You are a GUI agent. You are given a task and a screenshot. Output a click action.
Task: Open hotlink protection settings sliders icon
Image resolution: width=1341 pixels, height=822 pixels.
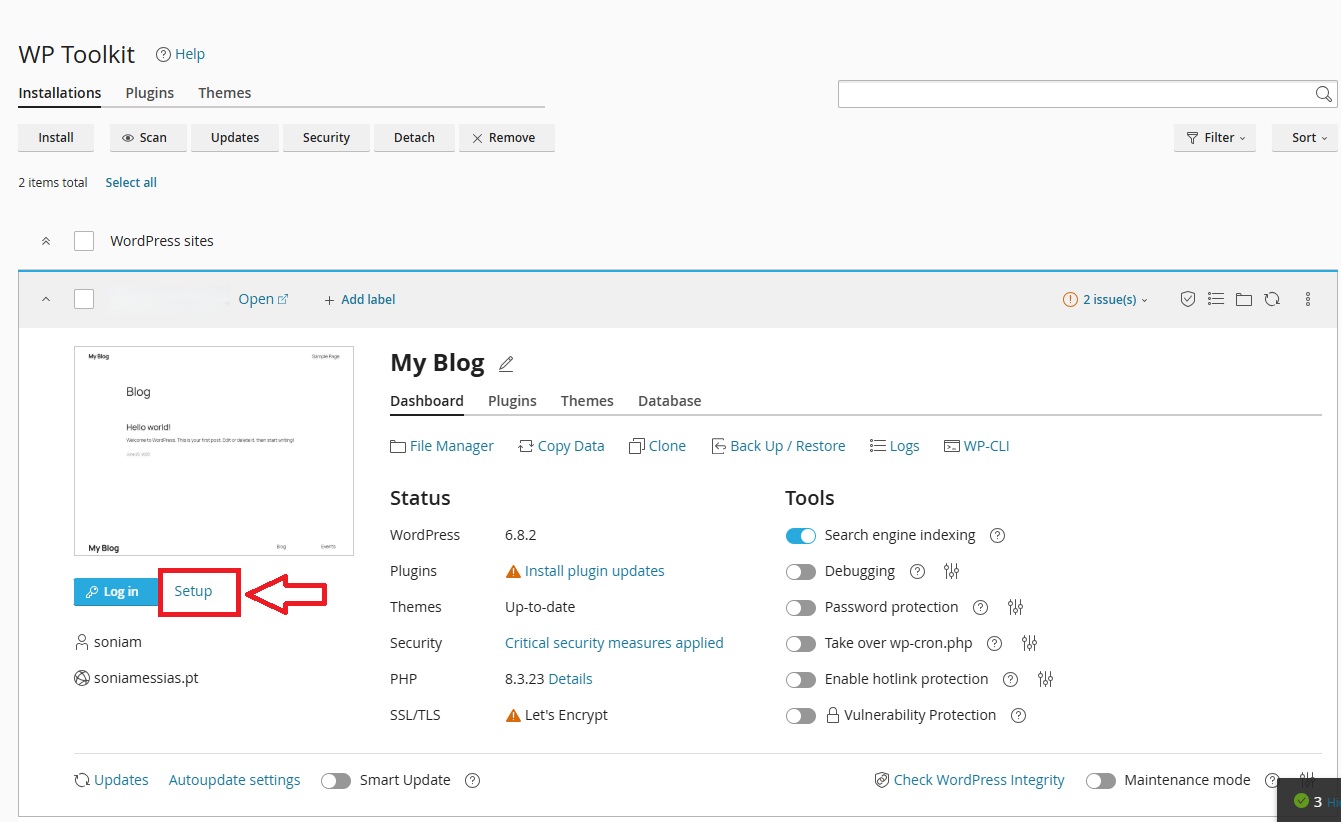[x=1045, y=679]
